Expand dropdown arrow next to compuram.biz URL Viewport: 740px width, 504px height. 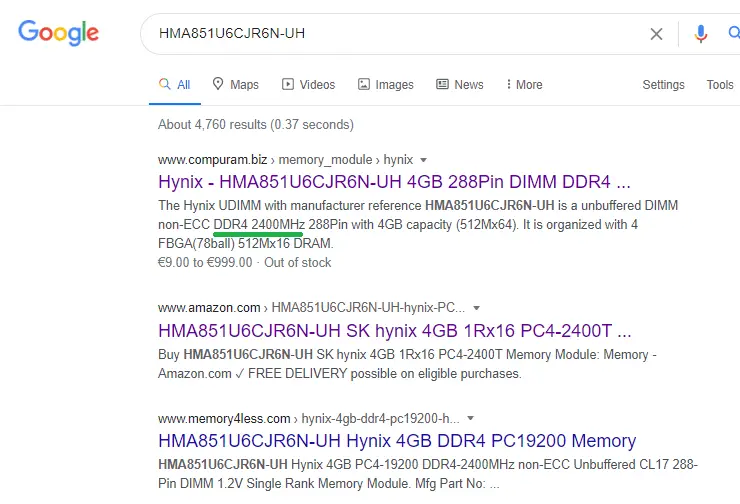pyautogui.click(x=424, y=160)
